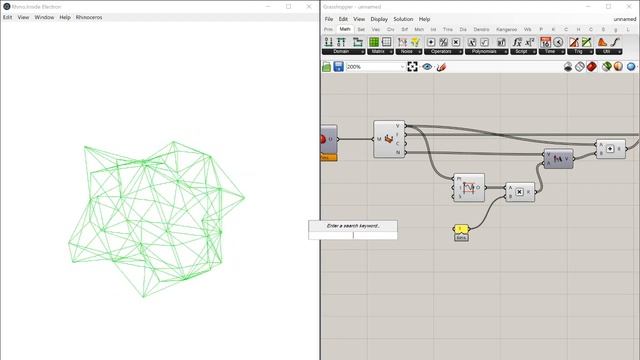Open the File menu in Grasshopper
Viewport: 640px width, 360px height.
pyautogui.click(x=329, y=19)
